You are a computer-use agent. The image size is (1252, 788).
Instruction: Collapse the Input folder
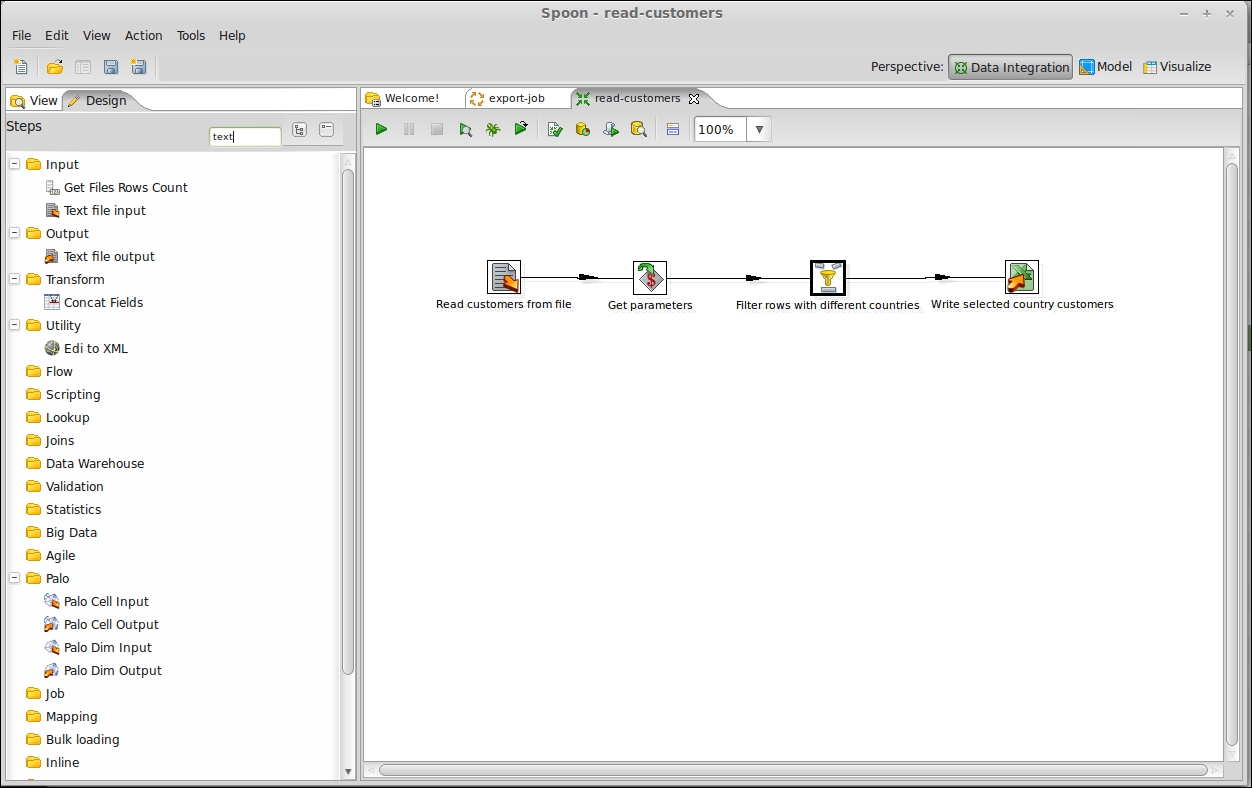15,164
